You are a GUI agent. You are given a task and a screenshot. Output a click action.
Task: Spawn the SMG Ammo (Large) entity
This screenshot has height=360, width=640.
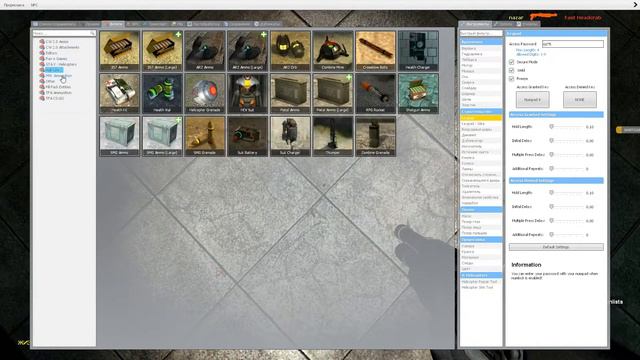pyautogui.click(x=162, y=136)
